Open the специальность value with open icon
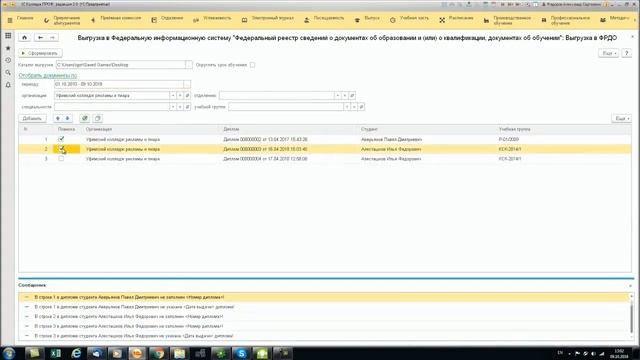This screenshot has width=640, height=360. (x=187, y=107)
